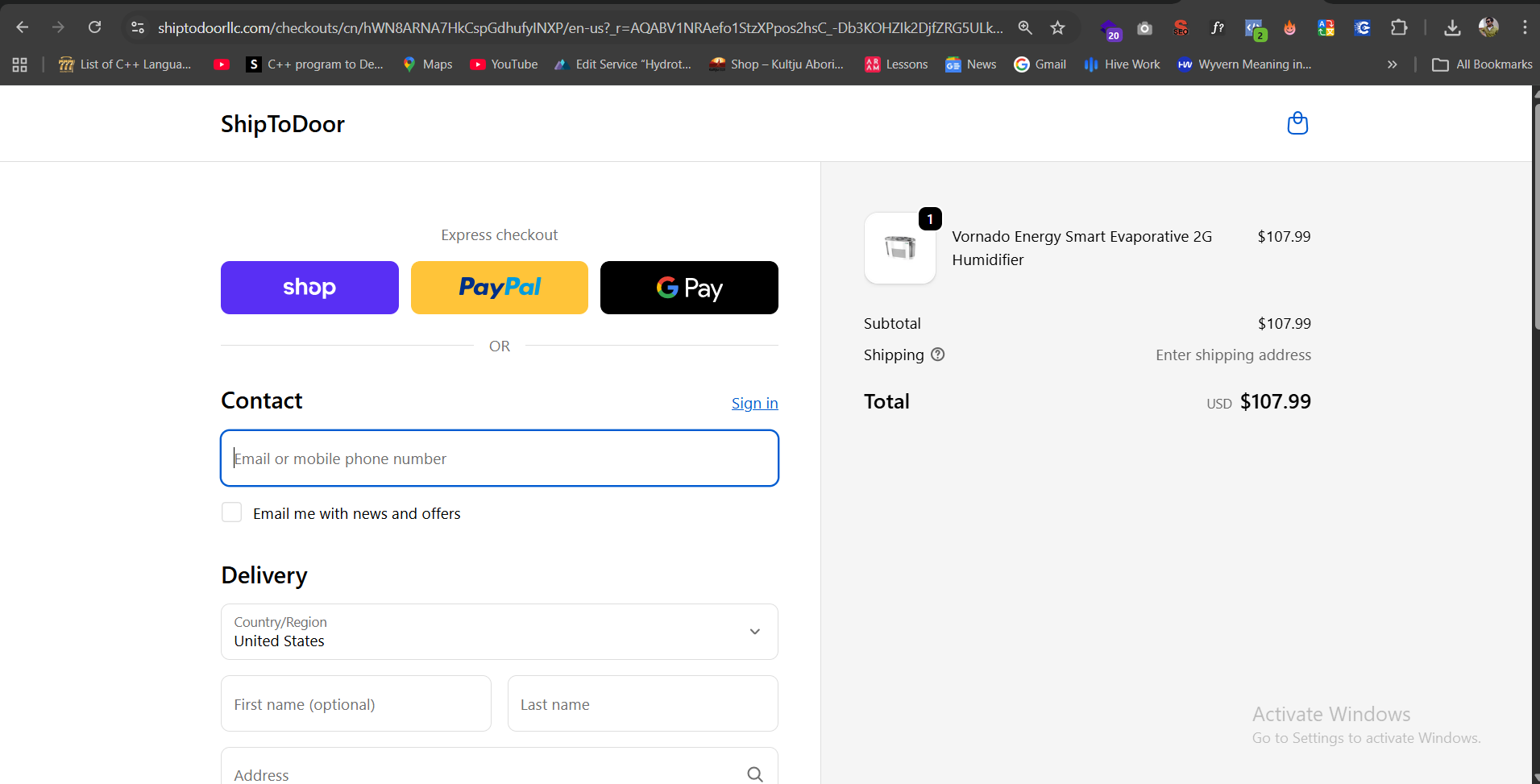Open the Lessons bookmark
Image resolution: width=1540 pixels, height=784 pixels.
click(x=896, y=64)
